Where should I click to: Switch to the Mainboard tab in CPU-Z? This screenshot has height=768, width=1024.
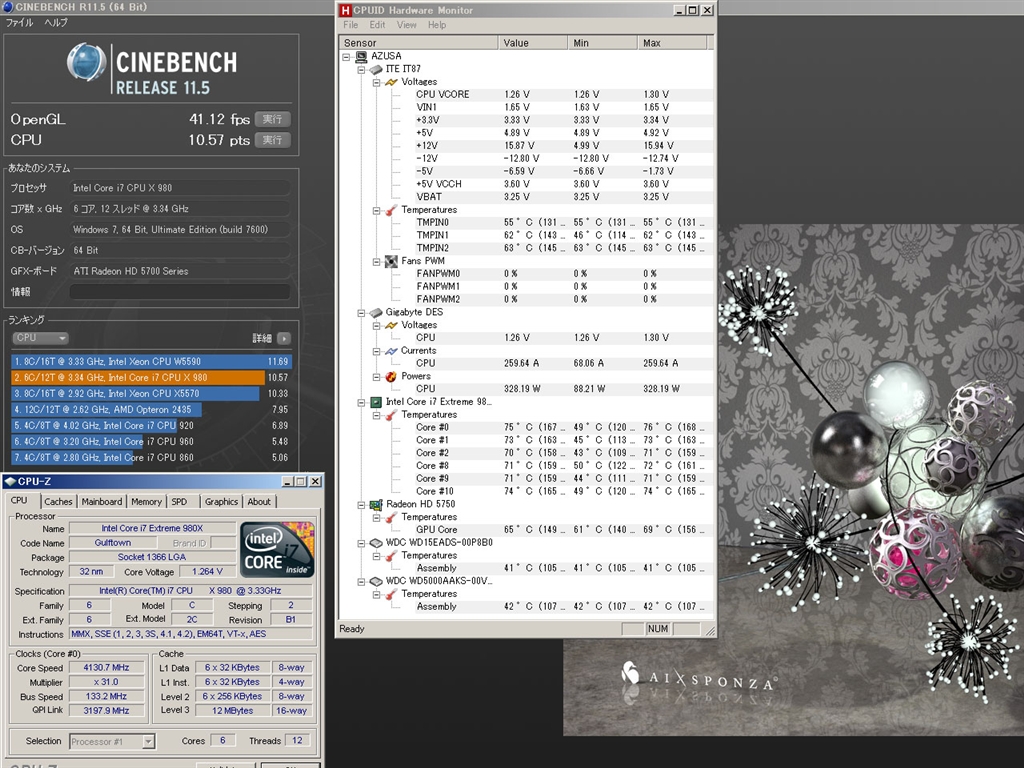tap(102, 501)
